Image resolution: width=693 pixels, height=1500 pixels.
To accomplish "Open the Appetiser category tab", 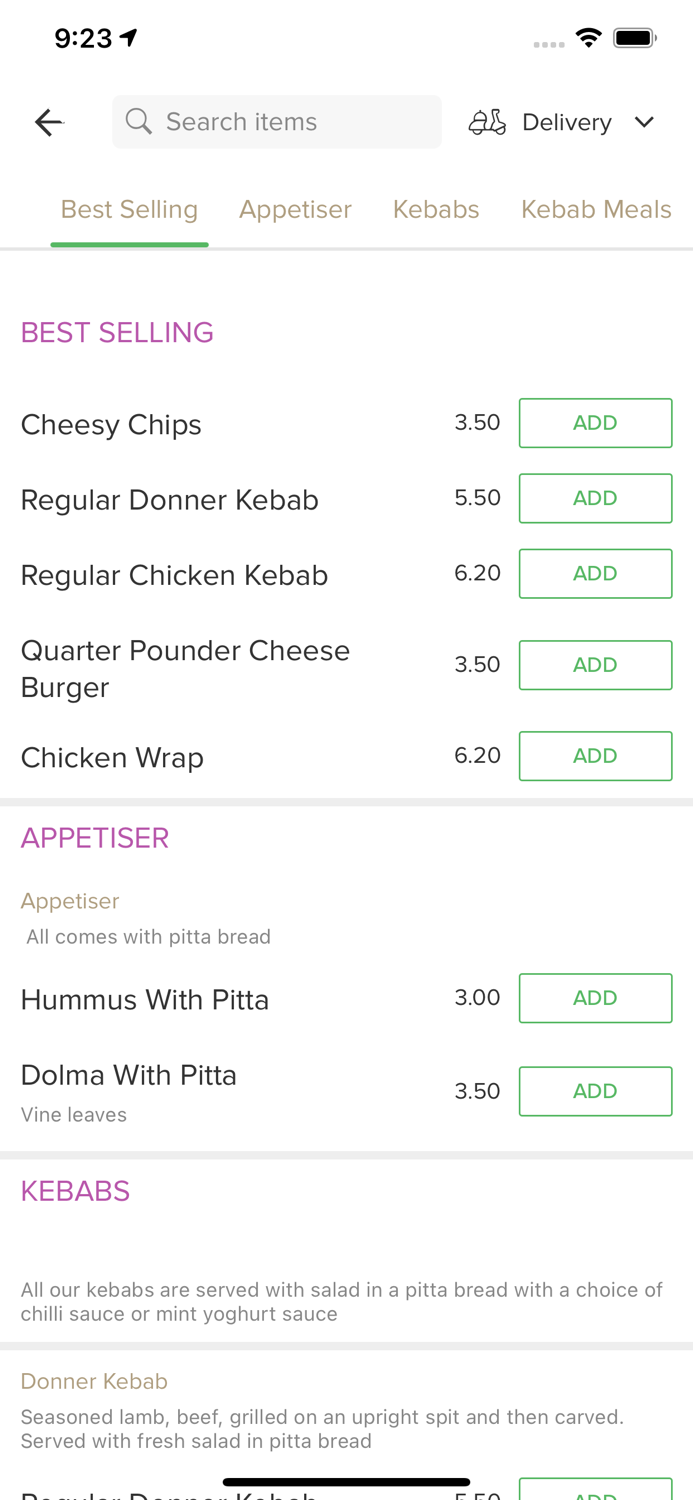I will [x=296, y=209].
